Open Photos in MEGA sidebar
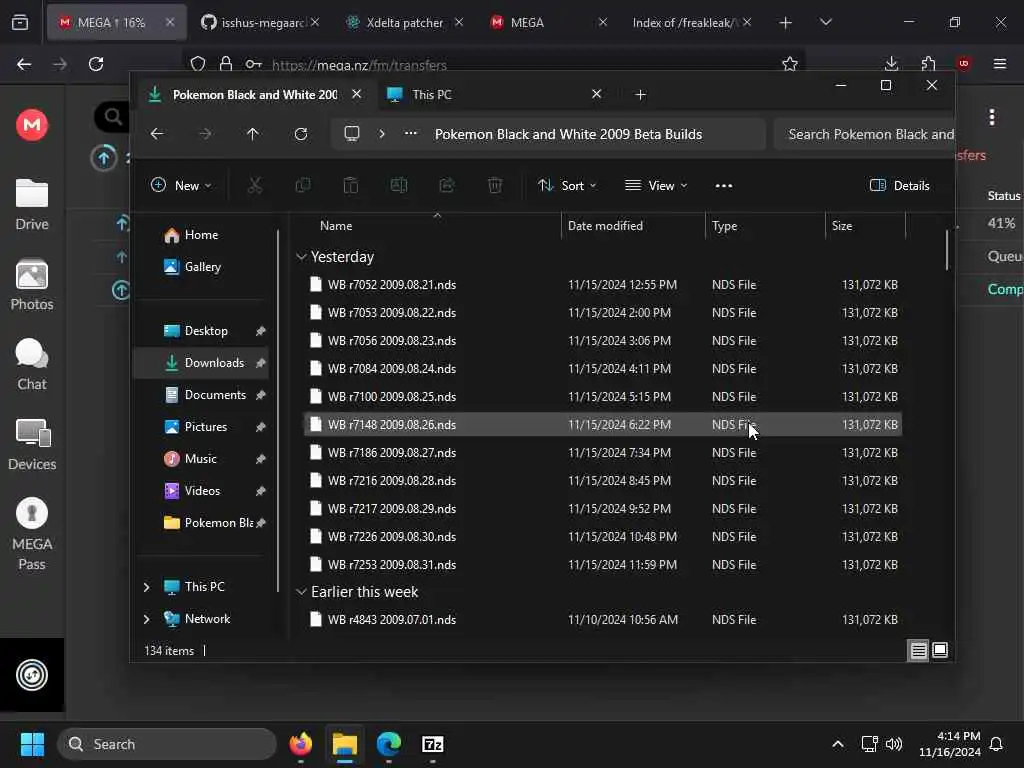Image resolution: width=1024 pixels, height=768 pixels. click(x=31, y=285)
